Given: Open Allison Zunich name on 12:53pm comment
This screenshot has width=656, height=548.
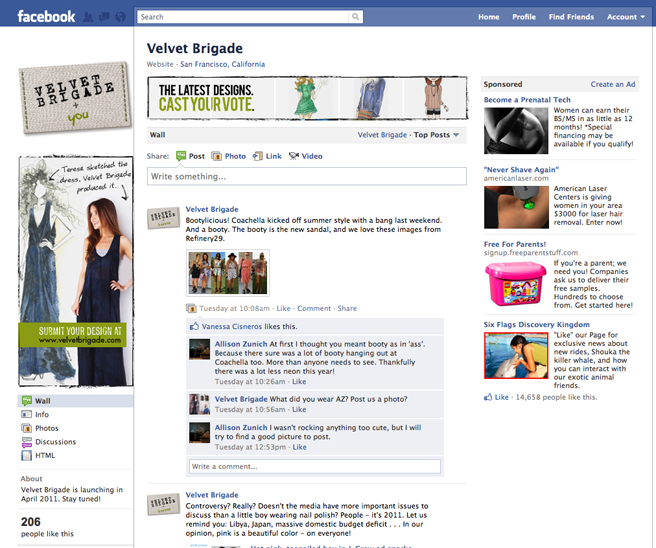Looking at the screenshot, I should point(241,428).
